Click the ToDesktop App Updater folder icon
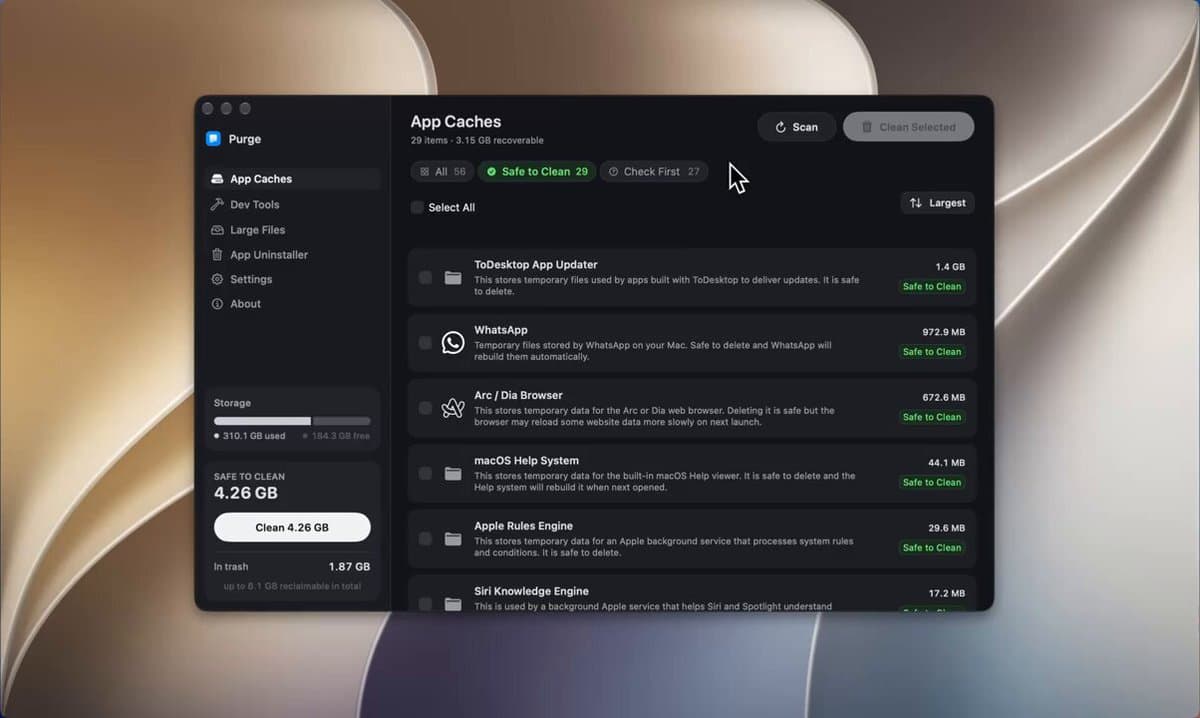 (453, 277)
